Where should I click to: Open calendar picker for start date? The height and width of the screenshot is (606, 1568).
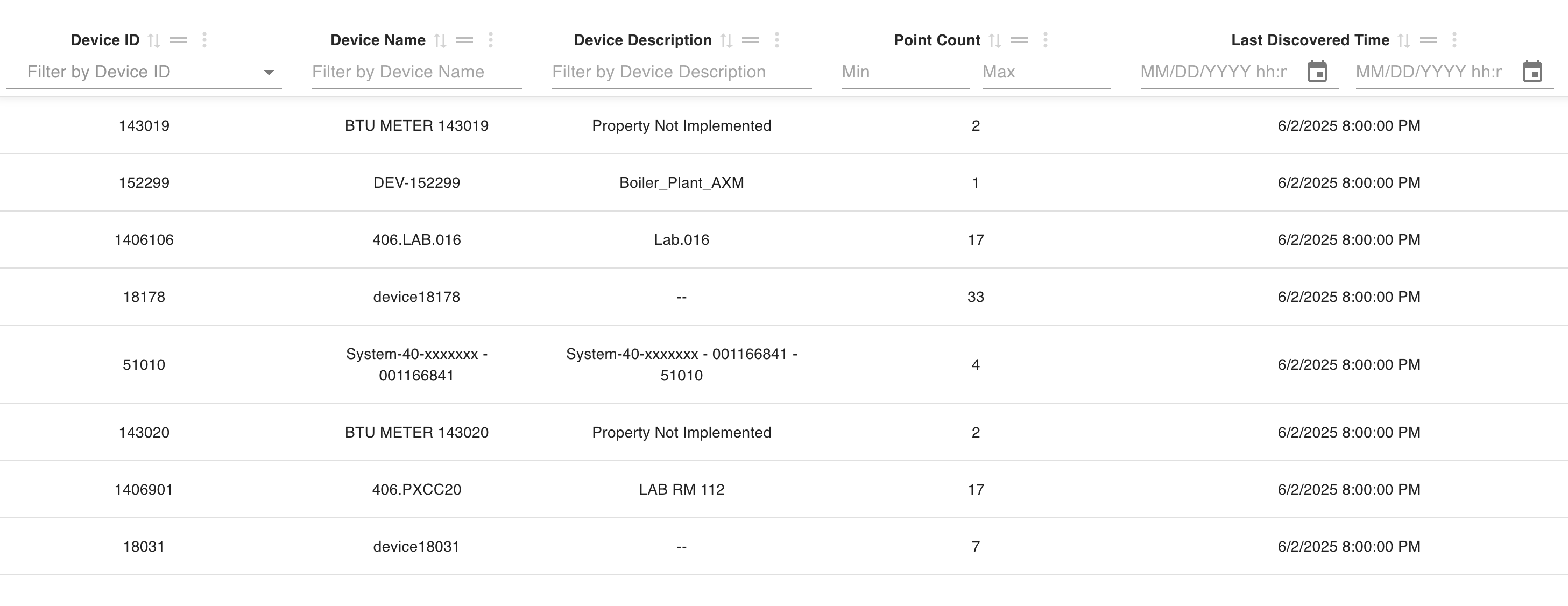(x=1317, y=71)
